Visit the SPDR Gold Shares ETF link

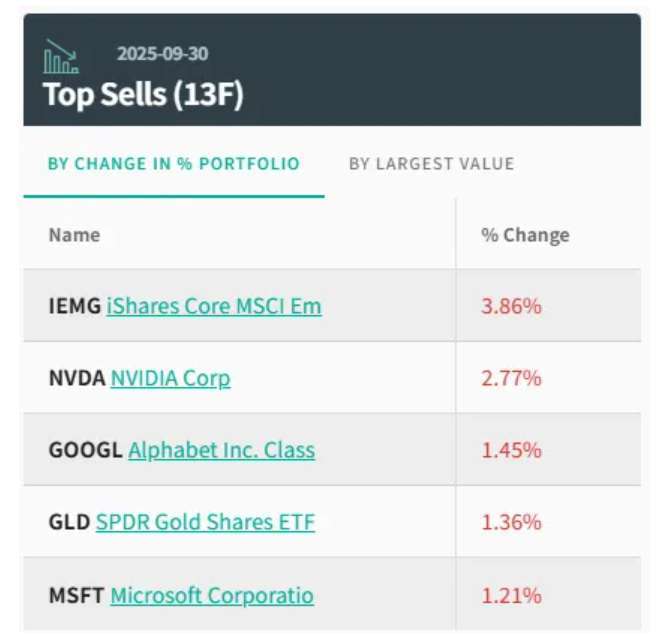point(205,522)
